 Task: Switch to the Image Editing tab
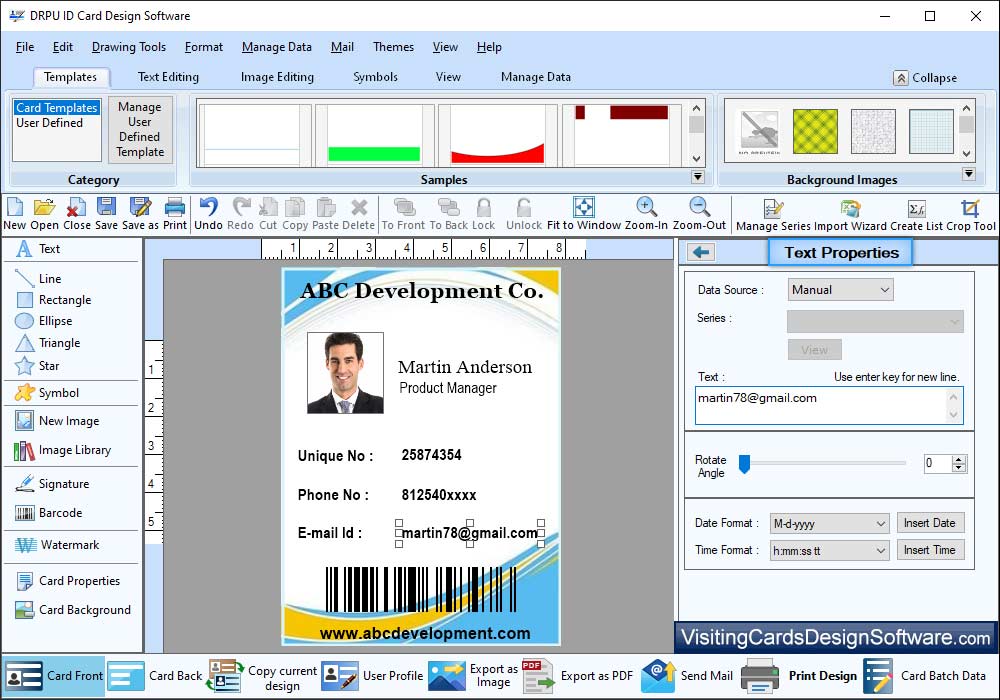pyautogui.click(x=277, y=77)
